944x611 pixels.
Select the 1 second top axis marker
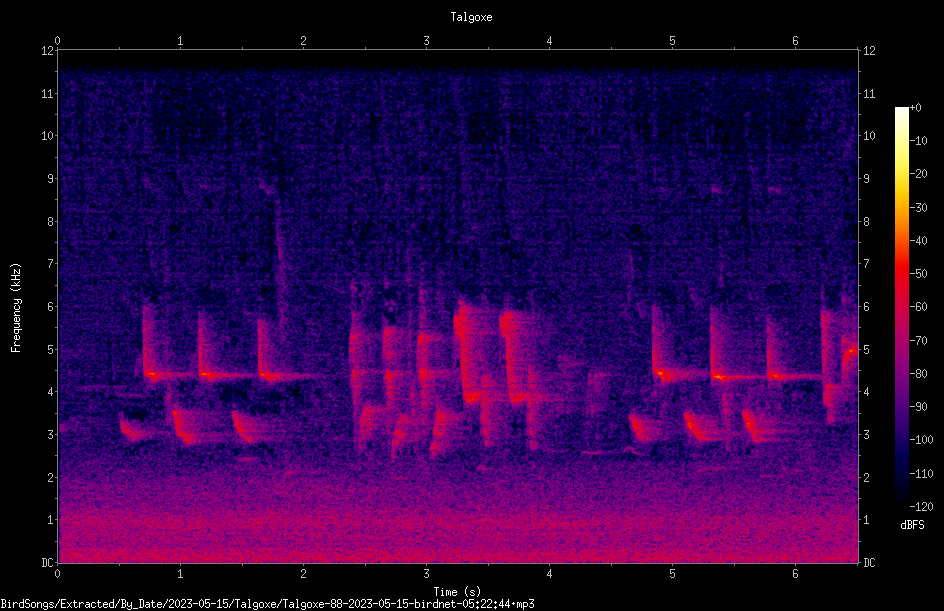[180, 41]
